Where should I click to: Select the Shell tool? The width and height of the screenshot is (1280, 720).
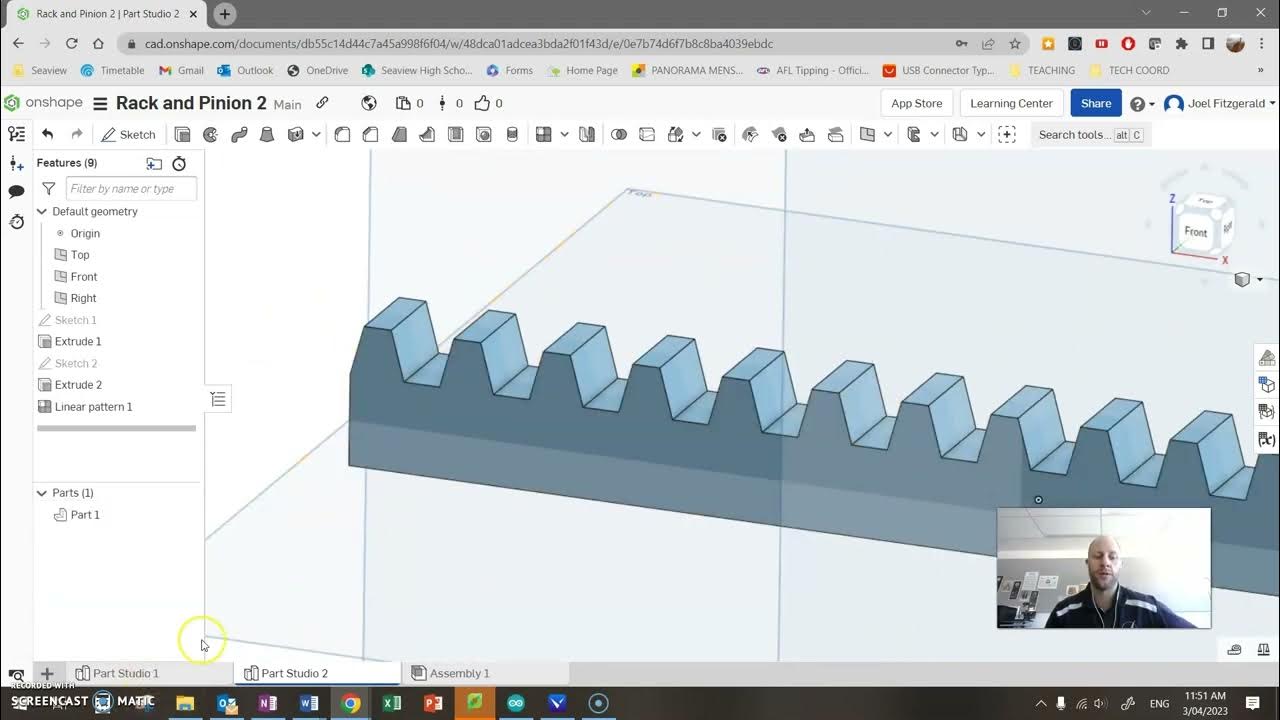[456, 134]
